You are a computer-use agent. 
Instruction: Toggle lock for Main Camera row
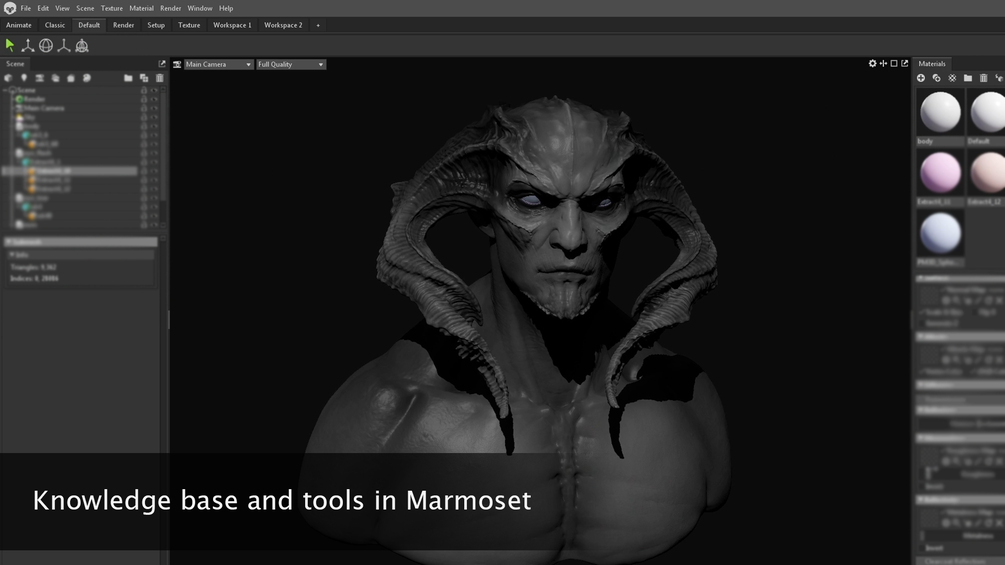coord(144,108)
